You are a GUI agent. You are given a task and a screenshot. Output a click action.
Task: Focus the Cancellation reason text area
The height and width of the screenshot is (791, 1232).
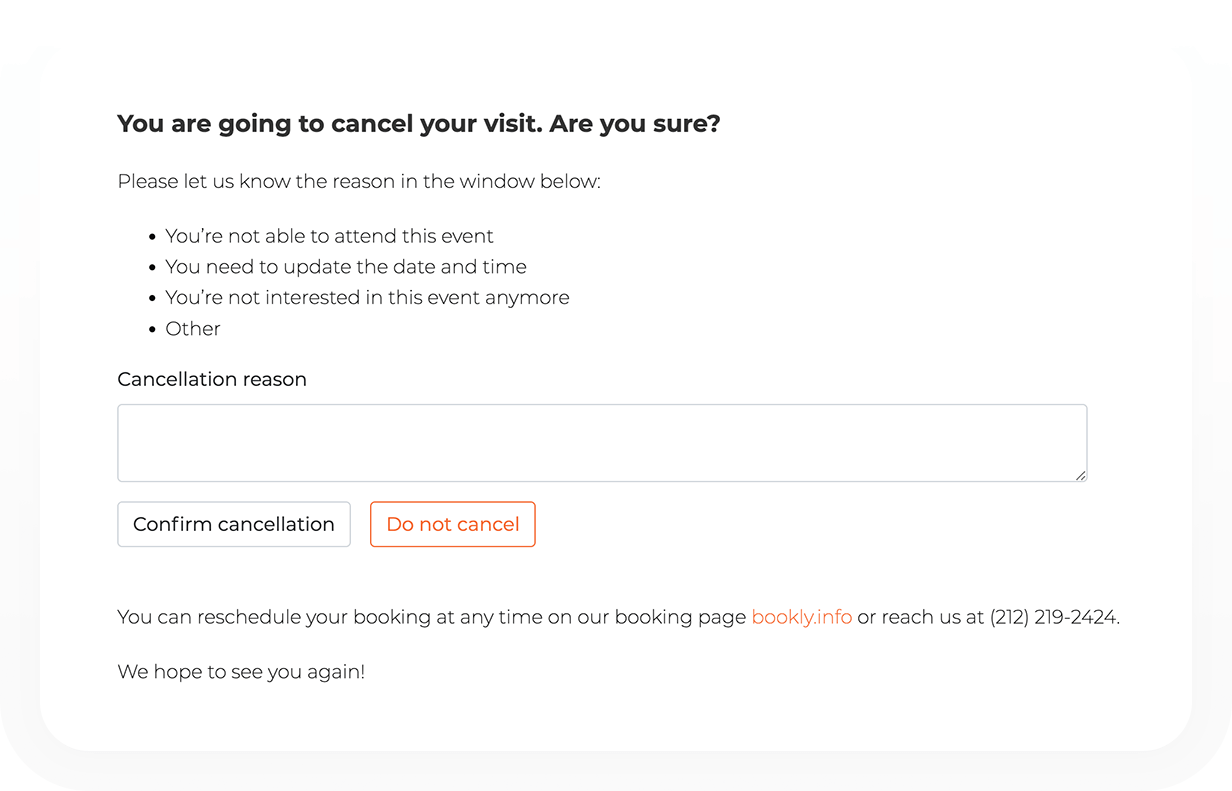coord(602,443)
